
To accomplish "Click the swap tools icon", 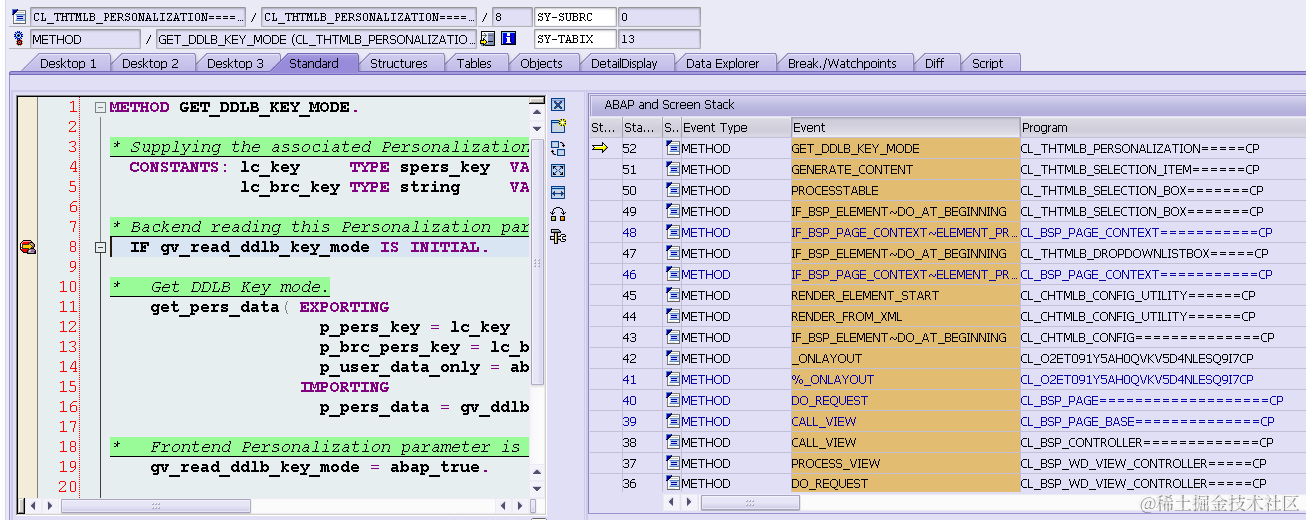I will tap(558, 214).
